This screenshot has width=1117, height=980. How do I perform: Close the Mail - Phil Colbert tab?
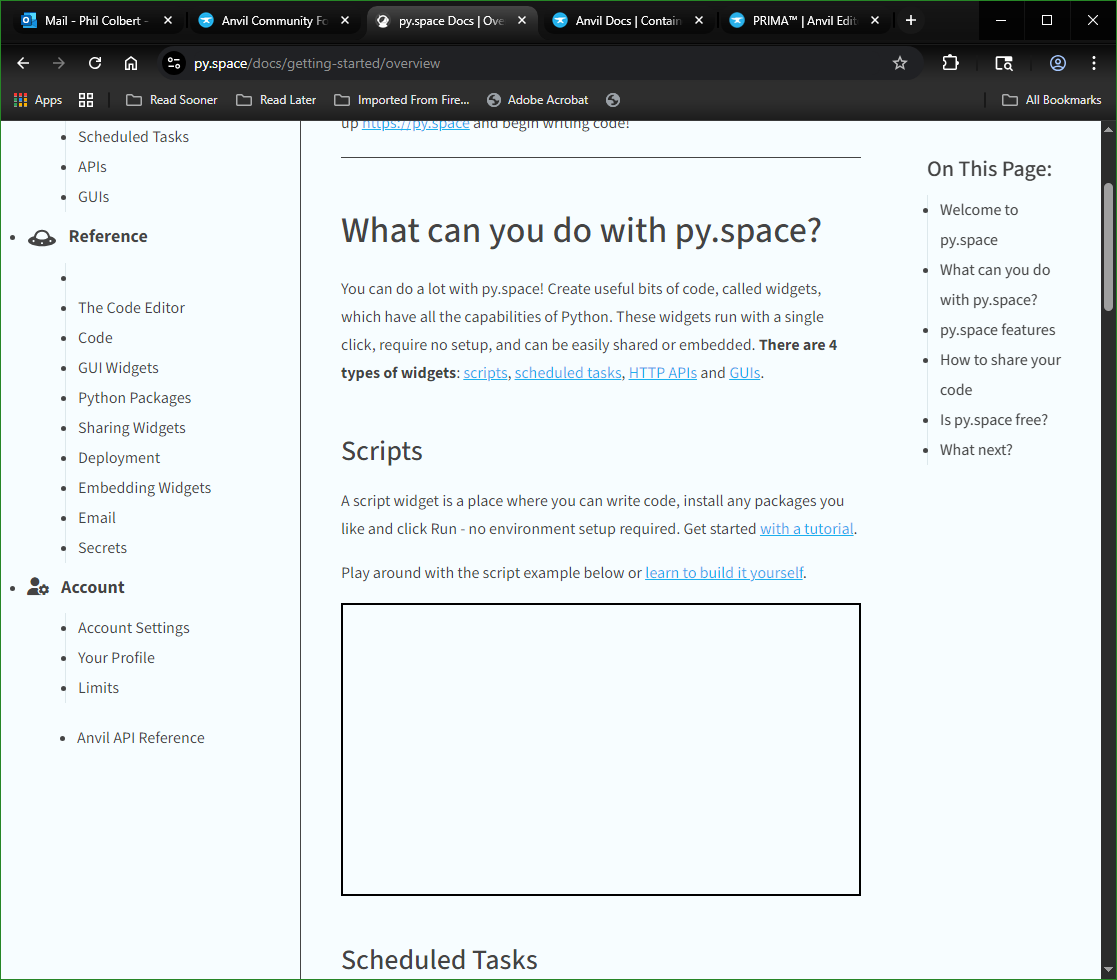pyautogui.click(x=168, y=21)
